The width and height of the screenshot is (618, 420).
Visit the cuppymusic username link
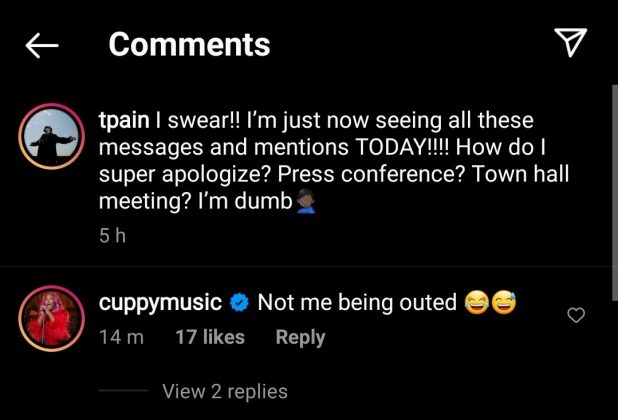point(161,302)
